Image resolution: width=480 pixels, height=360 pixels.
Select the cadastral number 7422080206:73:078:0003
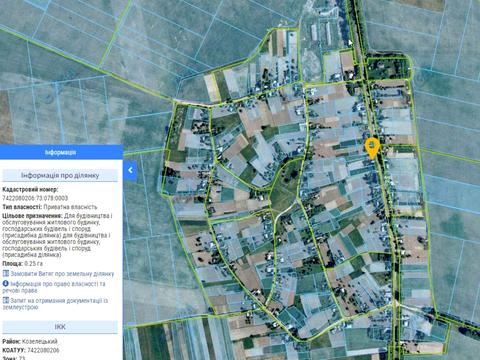[35, 198]
